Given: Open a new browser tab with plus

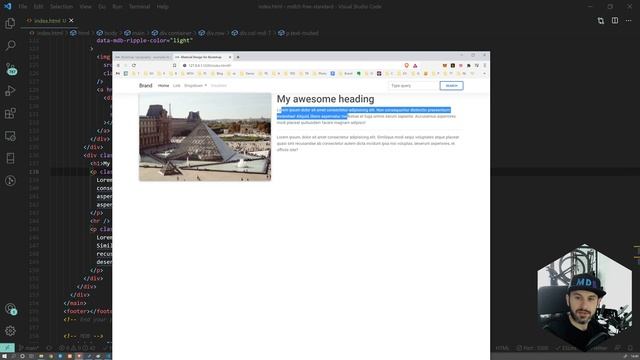Looking at the screenshot, I should [238, 57].
